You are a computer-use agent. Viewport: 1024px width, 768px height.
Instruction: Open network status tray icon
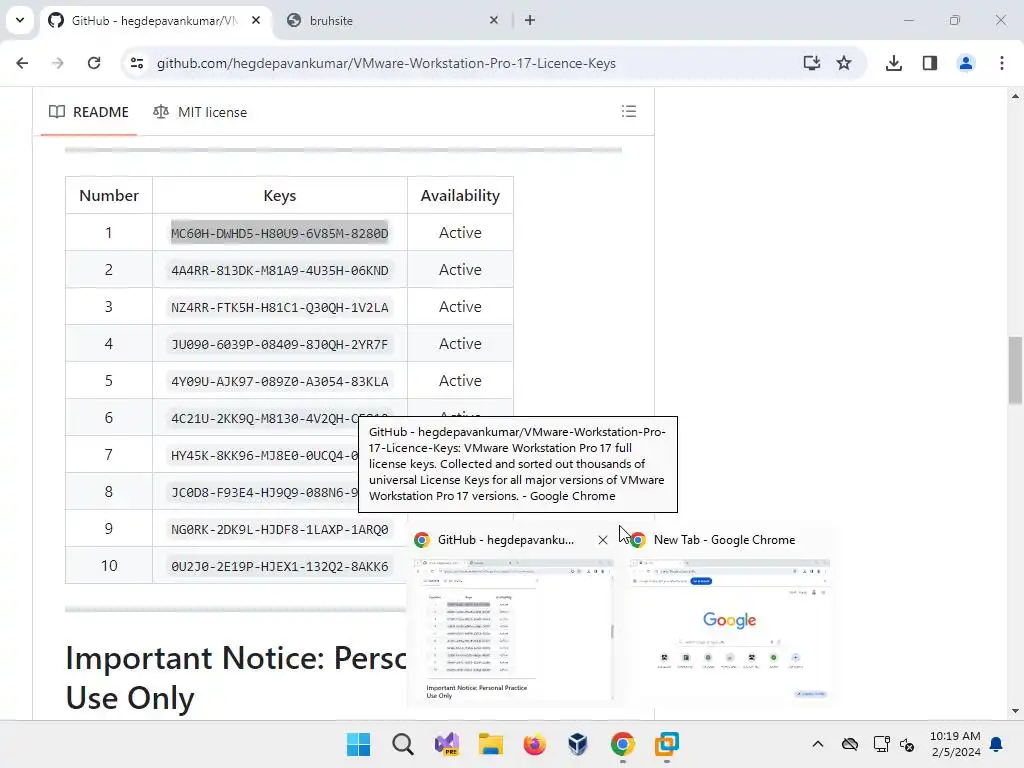click(x=881, y=744)
